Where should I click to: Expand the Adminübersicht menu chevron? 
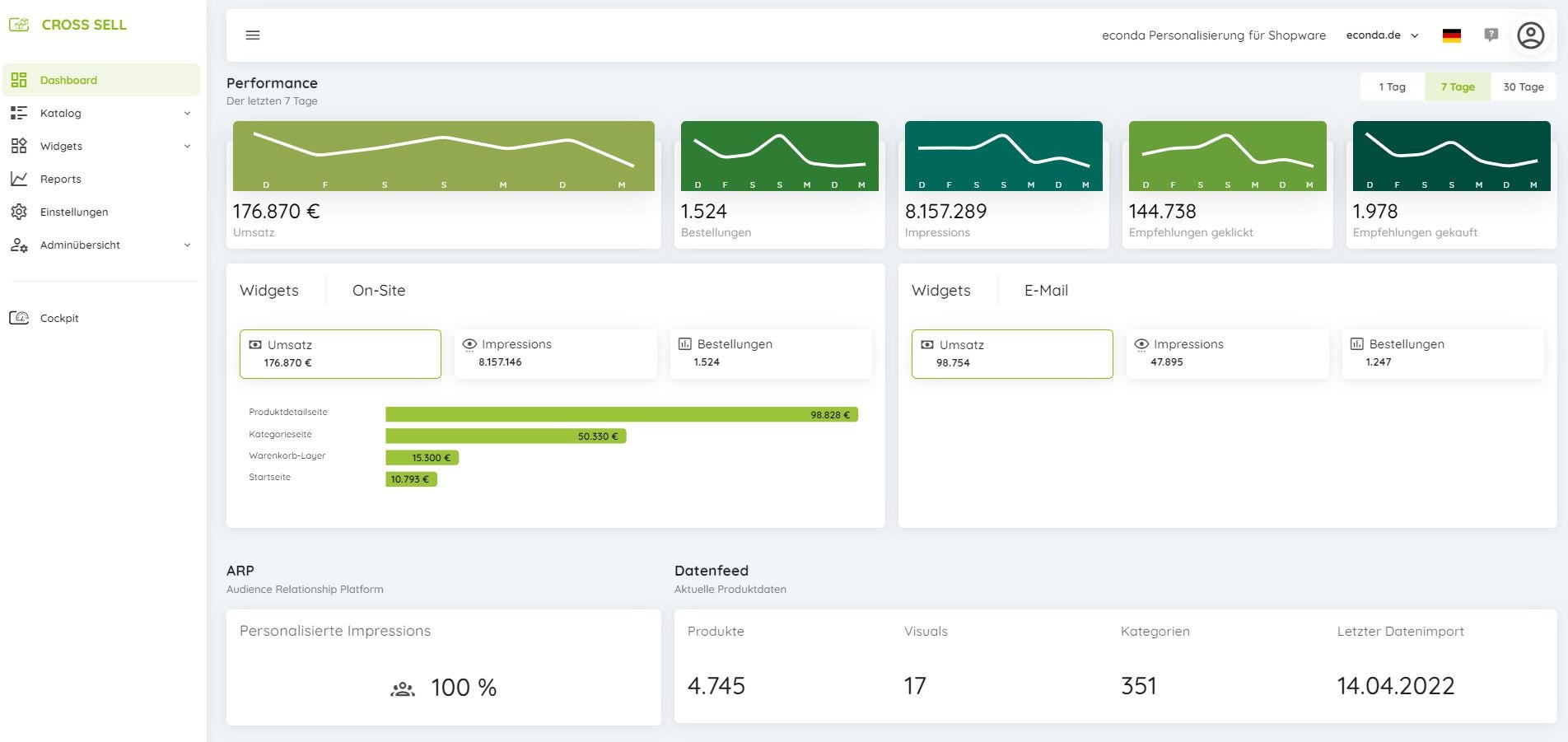click(187, 245)
